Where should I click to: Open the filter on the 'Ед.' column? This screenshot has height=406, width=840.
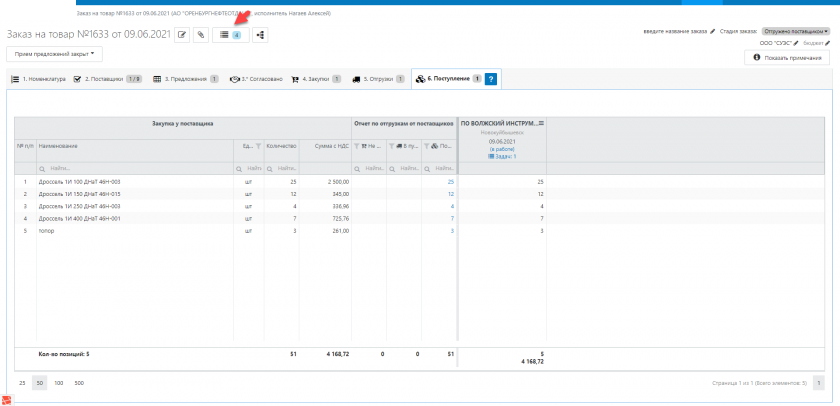pos(258,146)
